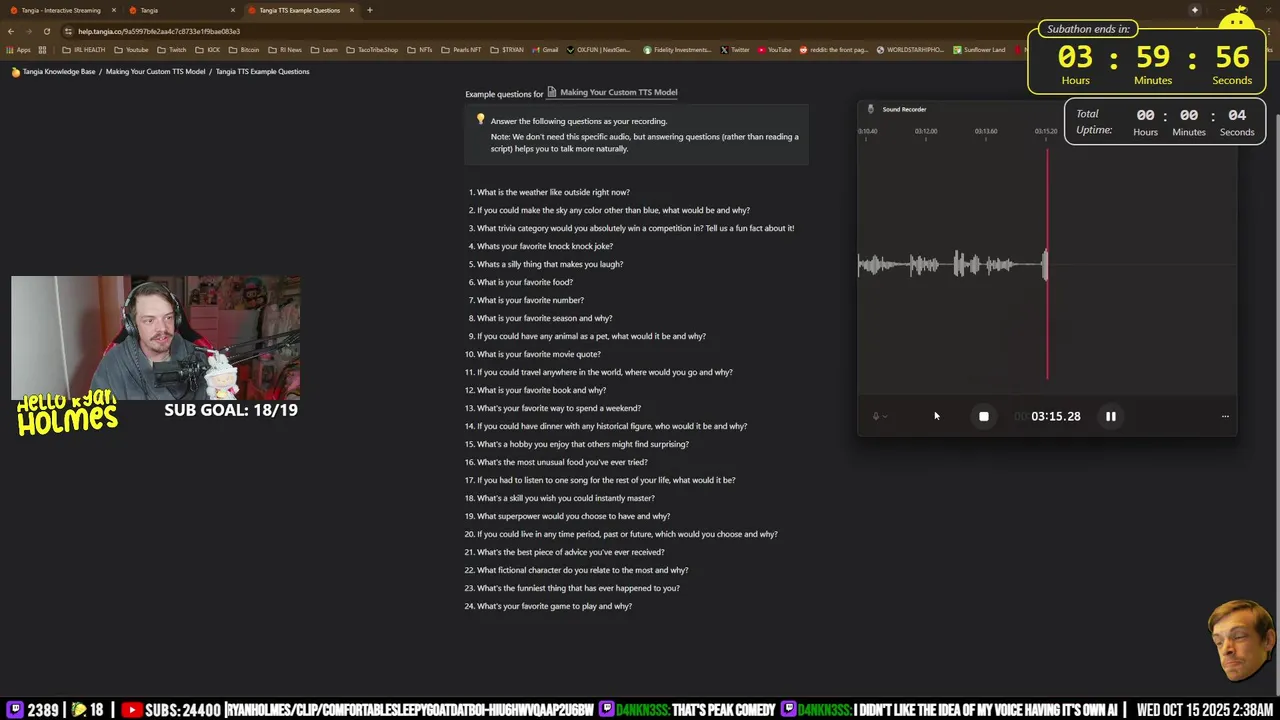This screenshot has width=1280, height=720.
Task: Reload the current page
Action: click(x=47, y=31)
